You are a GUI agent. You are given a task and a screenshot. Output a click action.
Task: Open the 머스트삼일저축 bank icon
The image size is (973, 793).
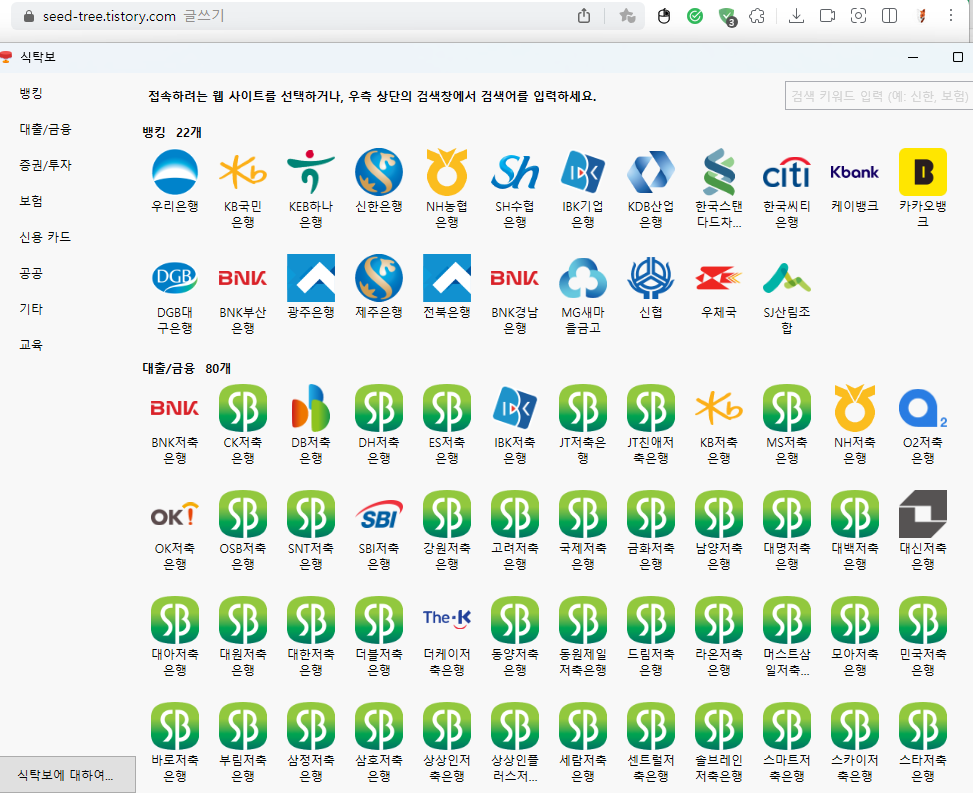(787, 620)
